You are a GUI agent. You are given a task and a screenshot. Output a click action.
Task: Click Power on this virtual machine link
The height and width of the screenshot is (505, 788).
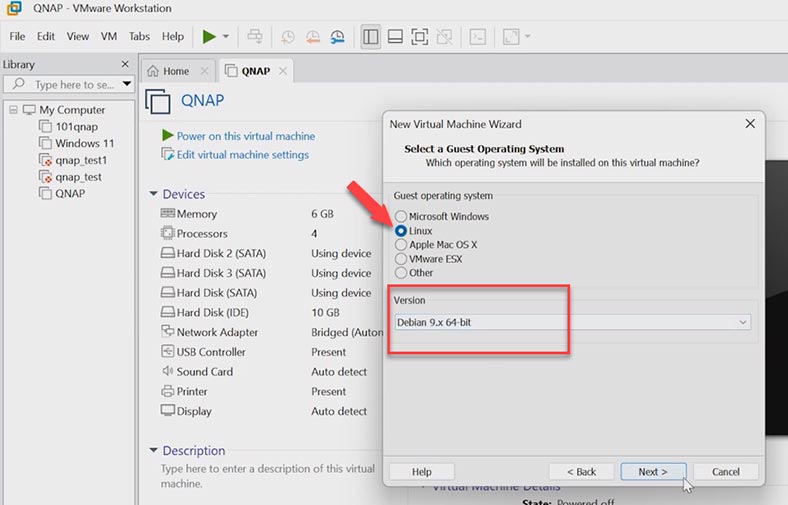(246, 136)
